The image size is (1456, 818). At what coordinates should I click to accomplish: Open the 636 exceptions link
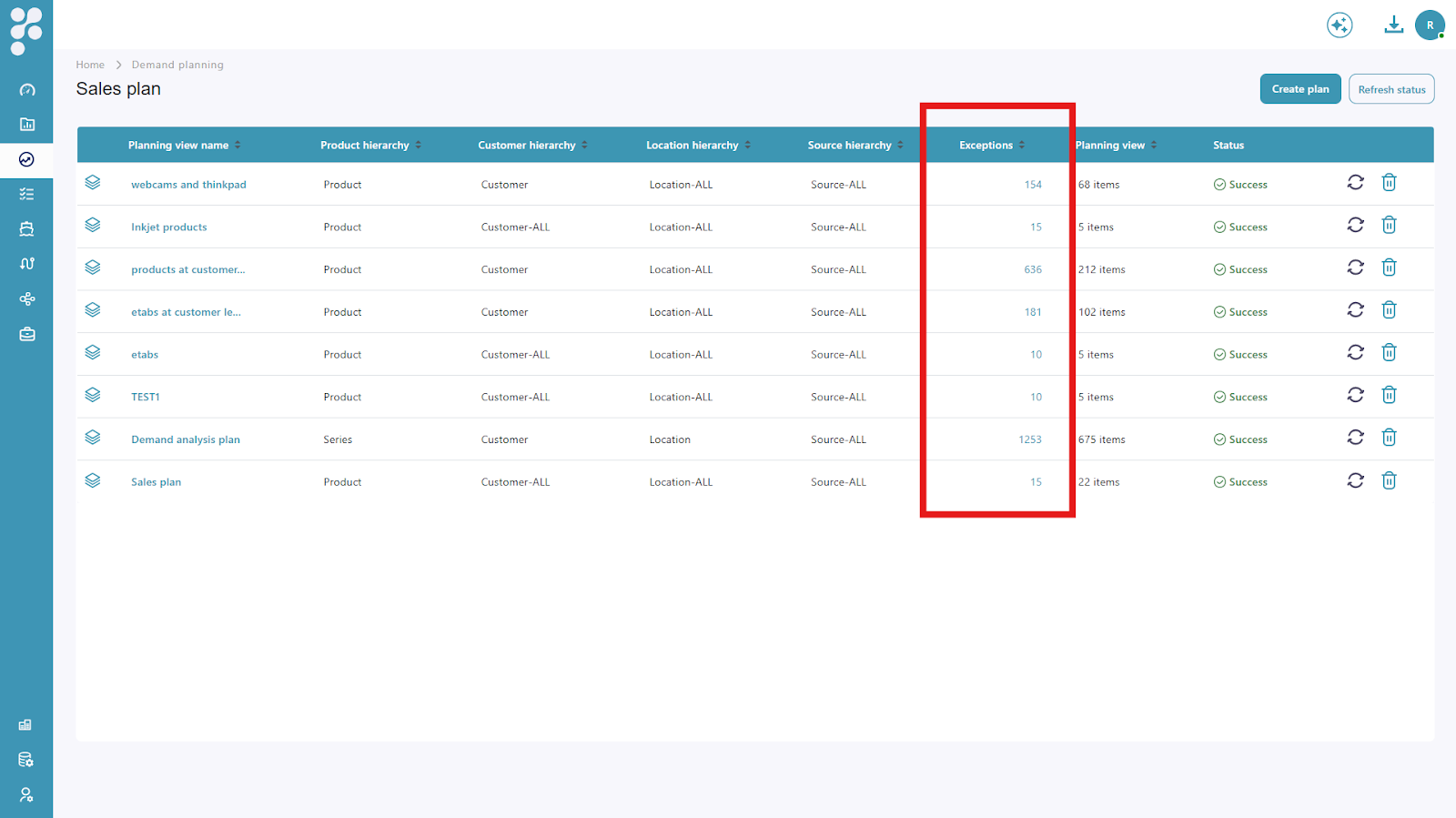click(1033, 269)
